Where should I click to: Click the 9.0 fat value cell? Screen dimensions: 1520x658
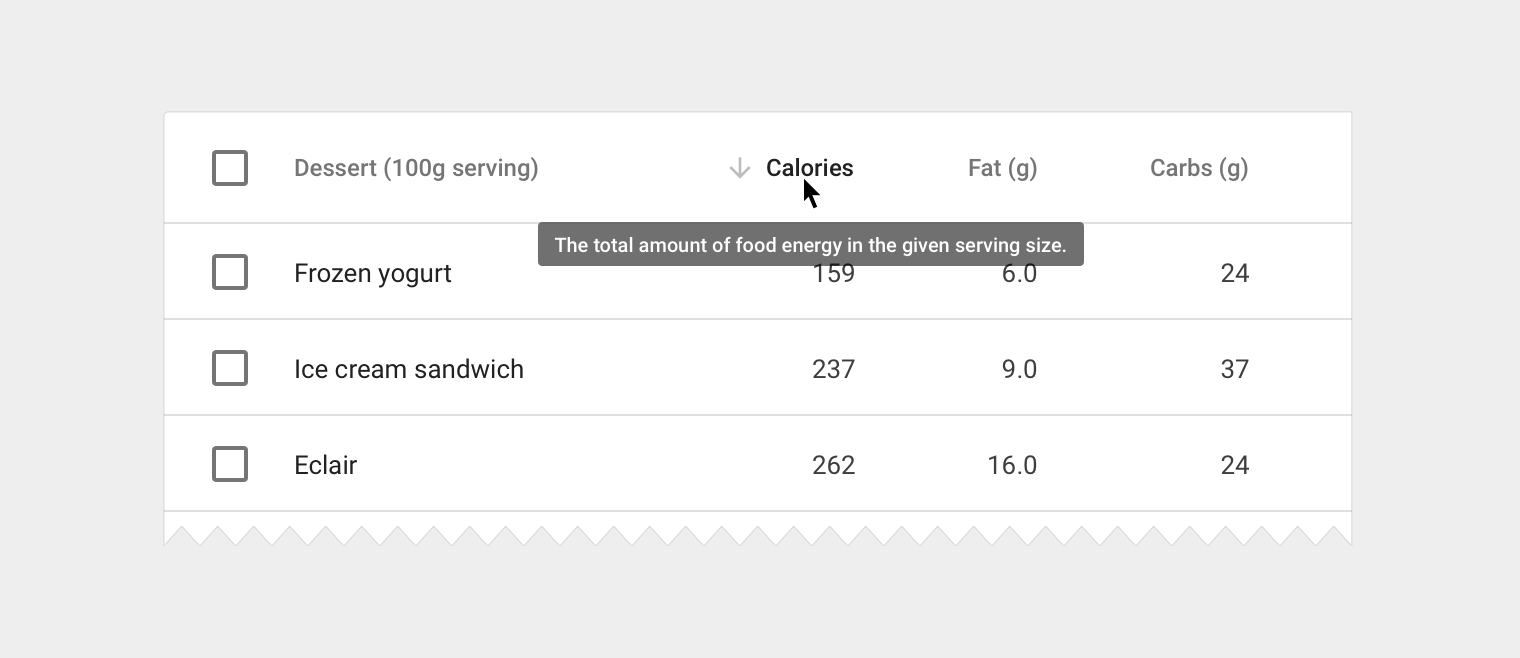coord(1019,369)
